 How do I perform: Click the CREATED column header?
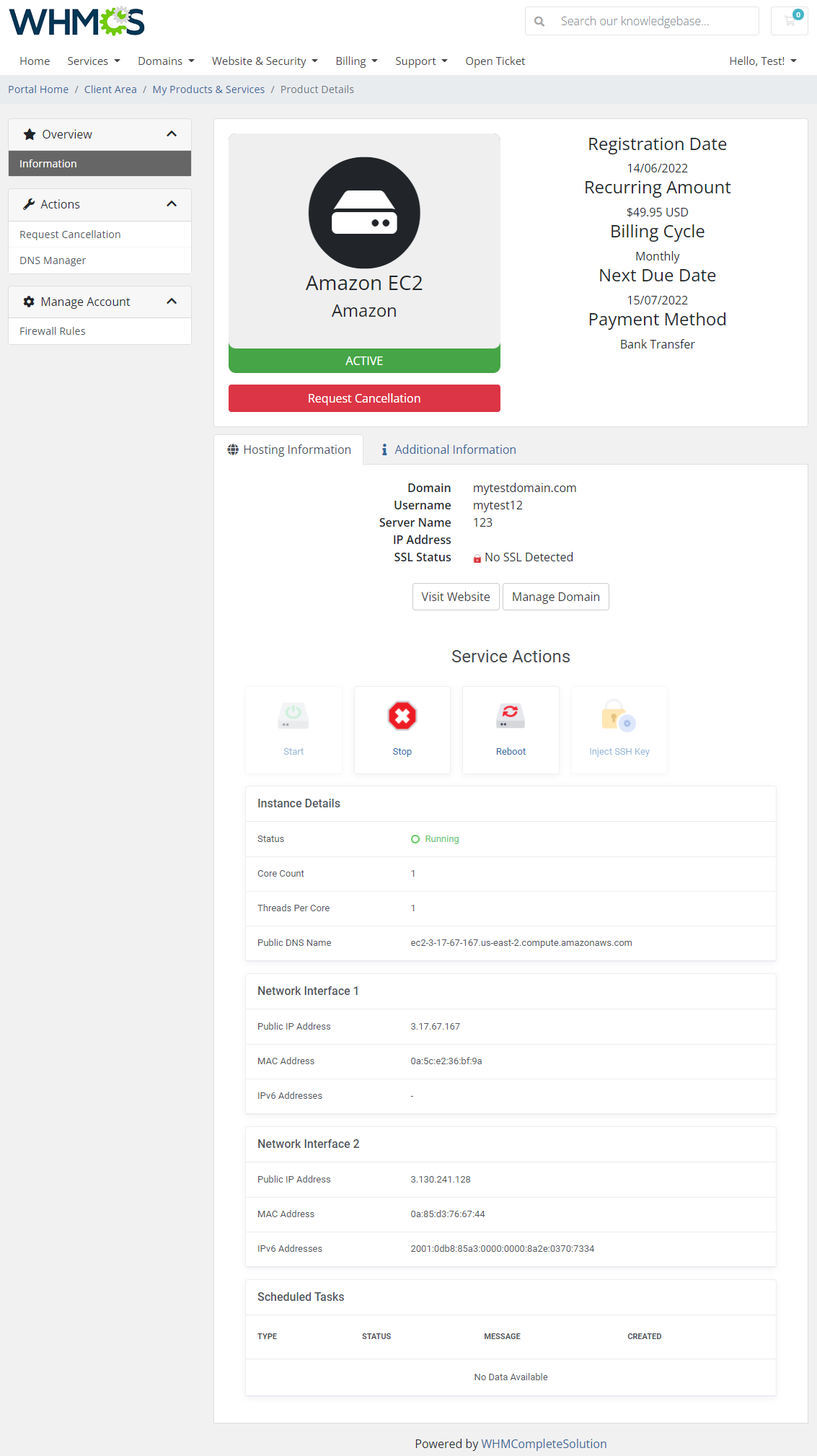[x=644, y=1337]
